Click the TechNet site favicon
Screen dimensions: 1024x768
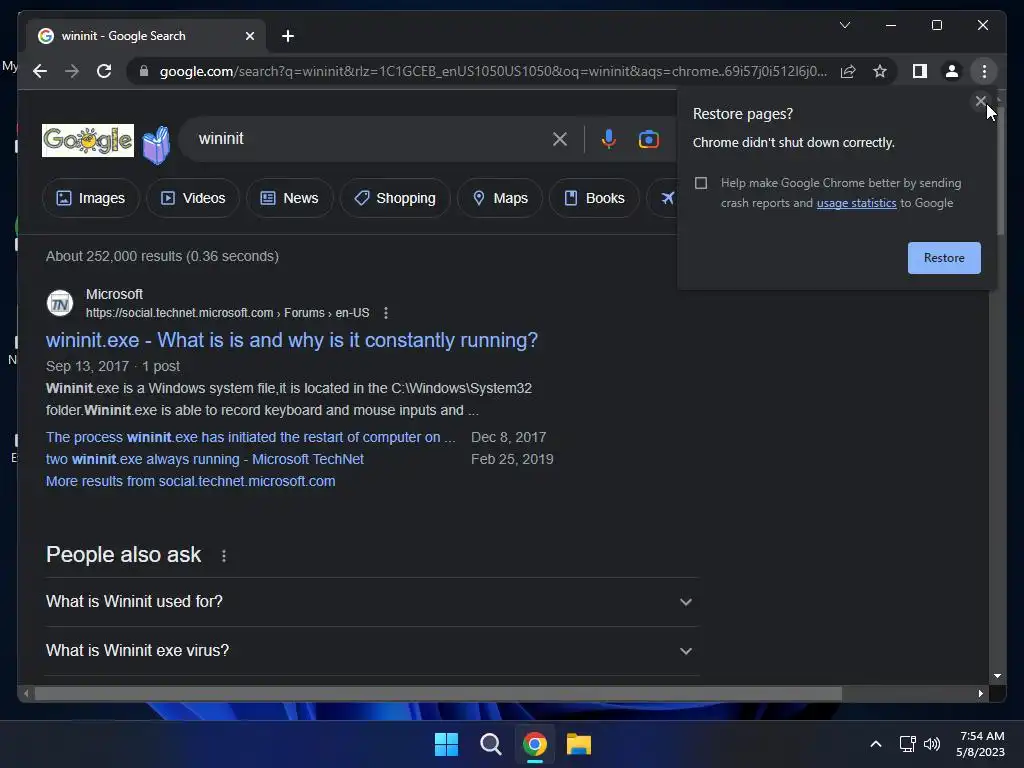click(60, 303)
